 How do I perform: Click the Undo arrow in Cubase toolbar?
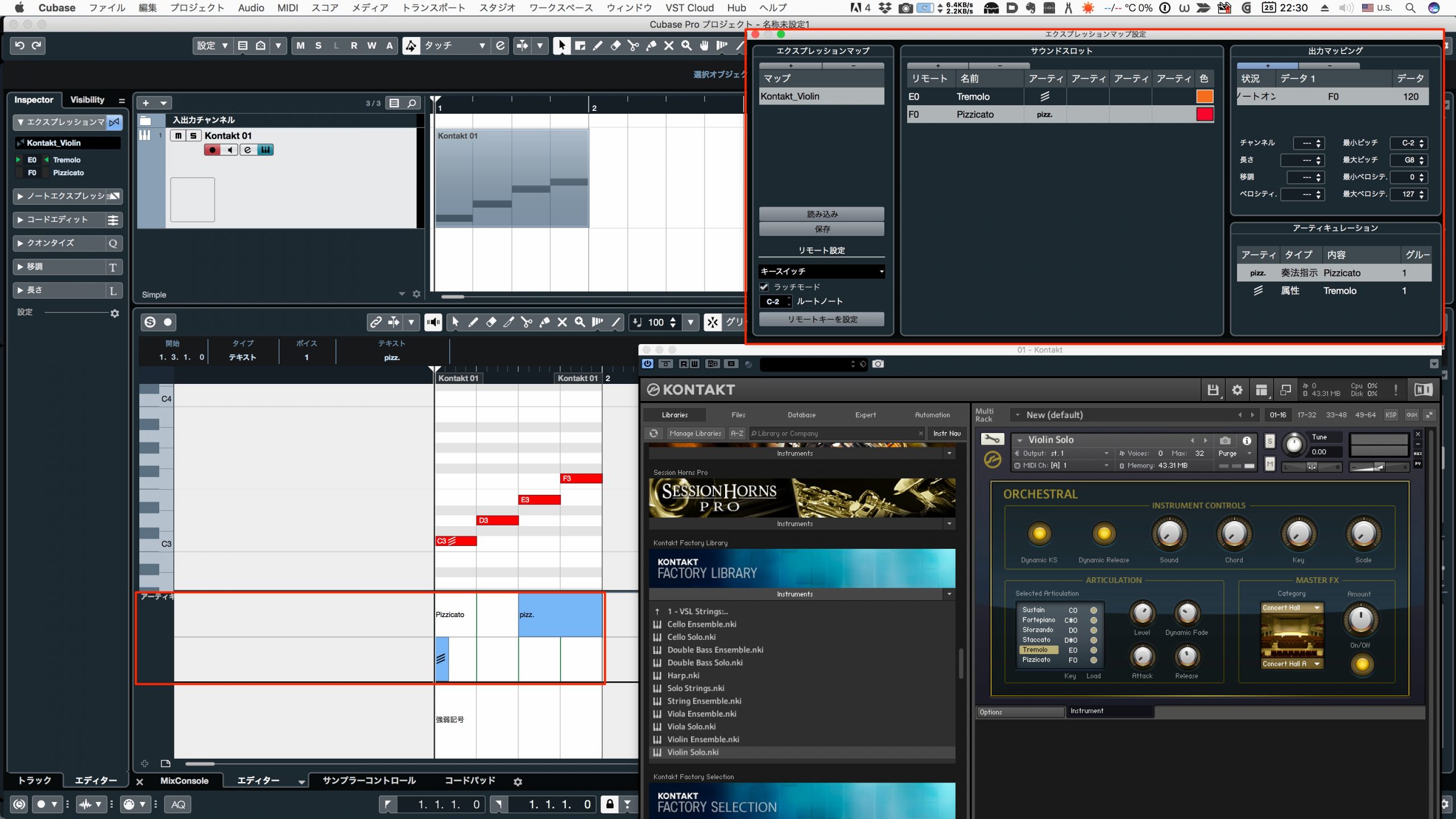(20, 45)
